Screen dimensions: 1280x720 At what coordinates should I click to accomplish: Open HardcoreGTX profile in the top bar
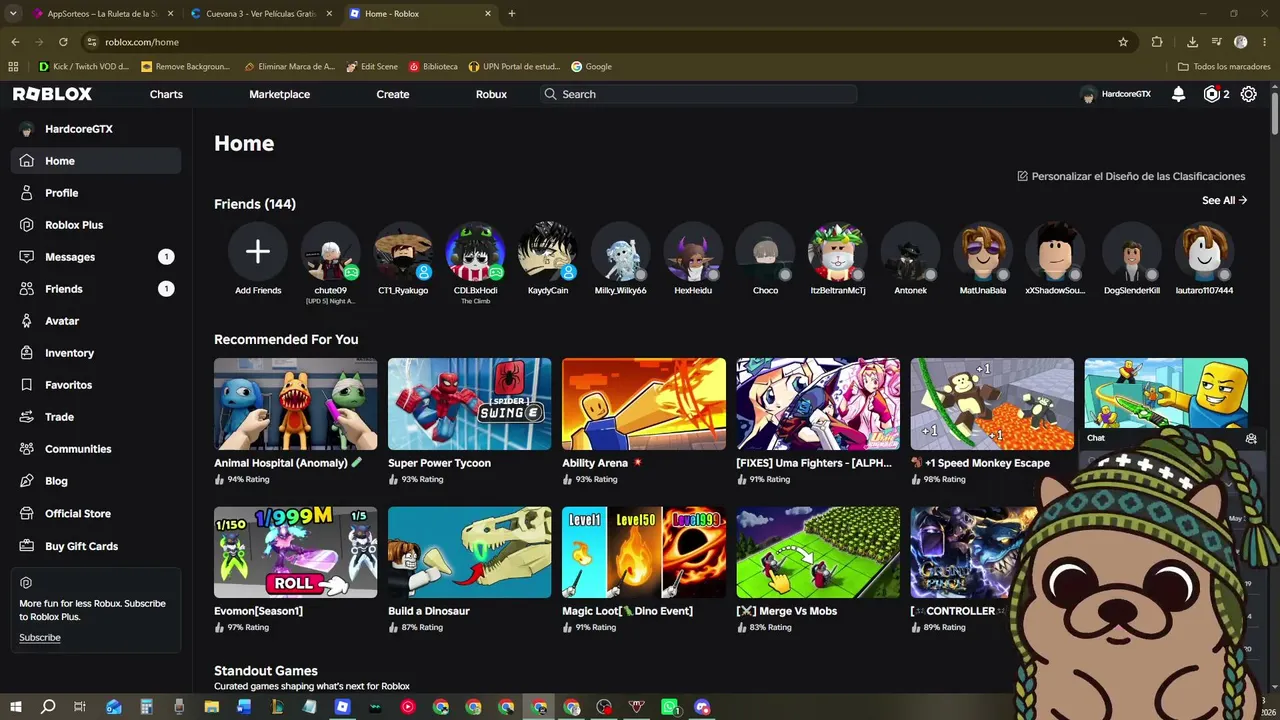pyautogui.click(x=1116, y=94)
